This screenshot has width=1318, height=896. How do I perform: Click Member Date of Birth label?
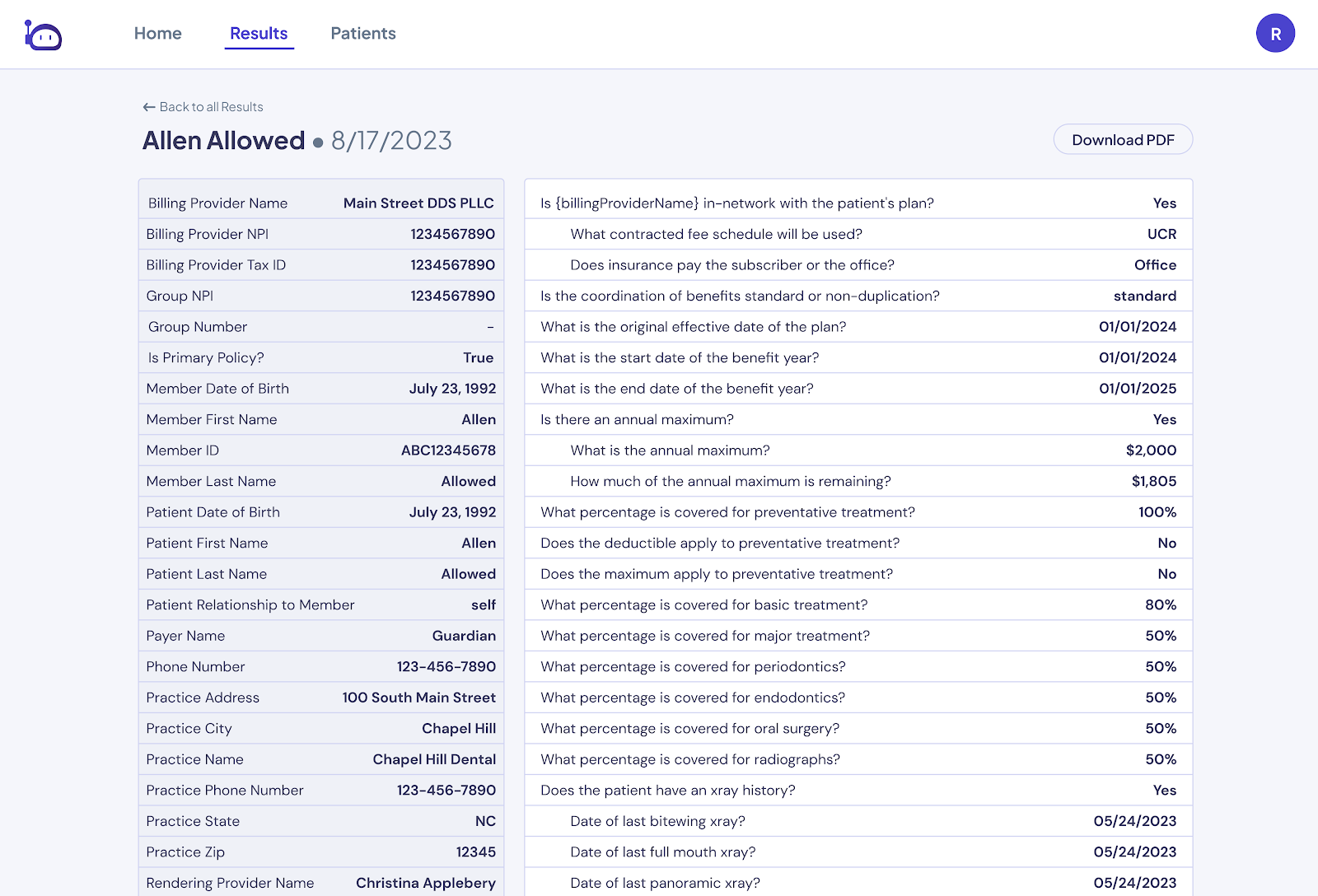click(x=217, y=389)
